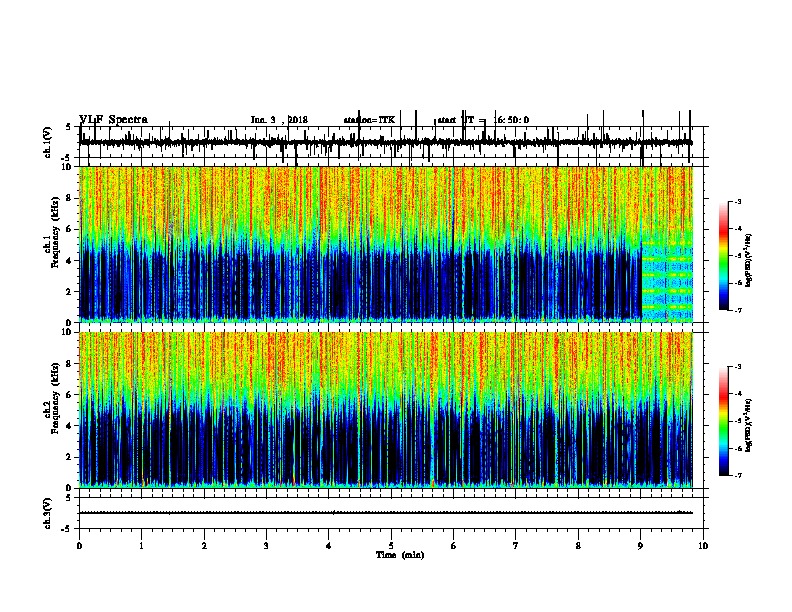Click the 'VLF Spectra' title text
The image size is (792, 612).
point(114,120)
